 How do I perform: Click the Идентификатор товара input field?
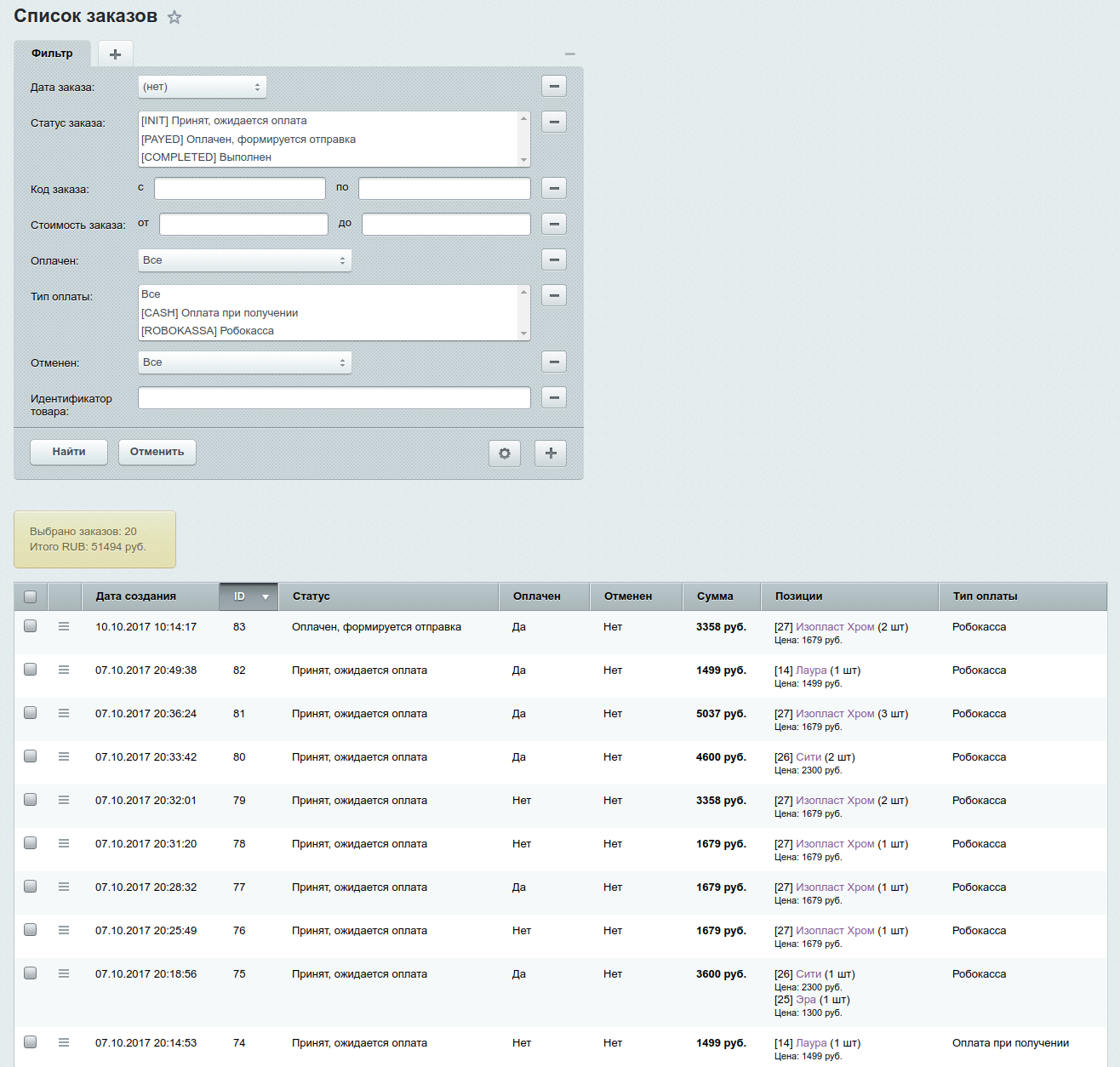(x=334, y=398)
